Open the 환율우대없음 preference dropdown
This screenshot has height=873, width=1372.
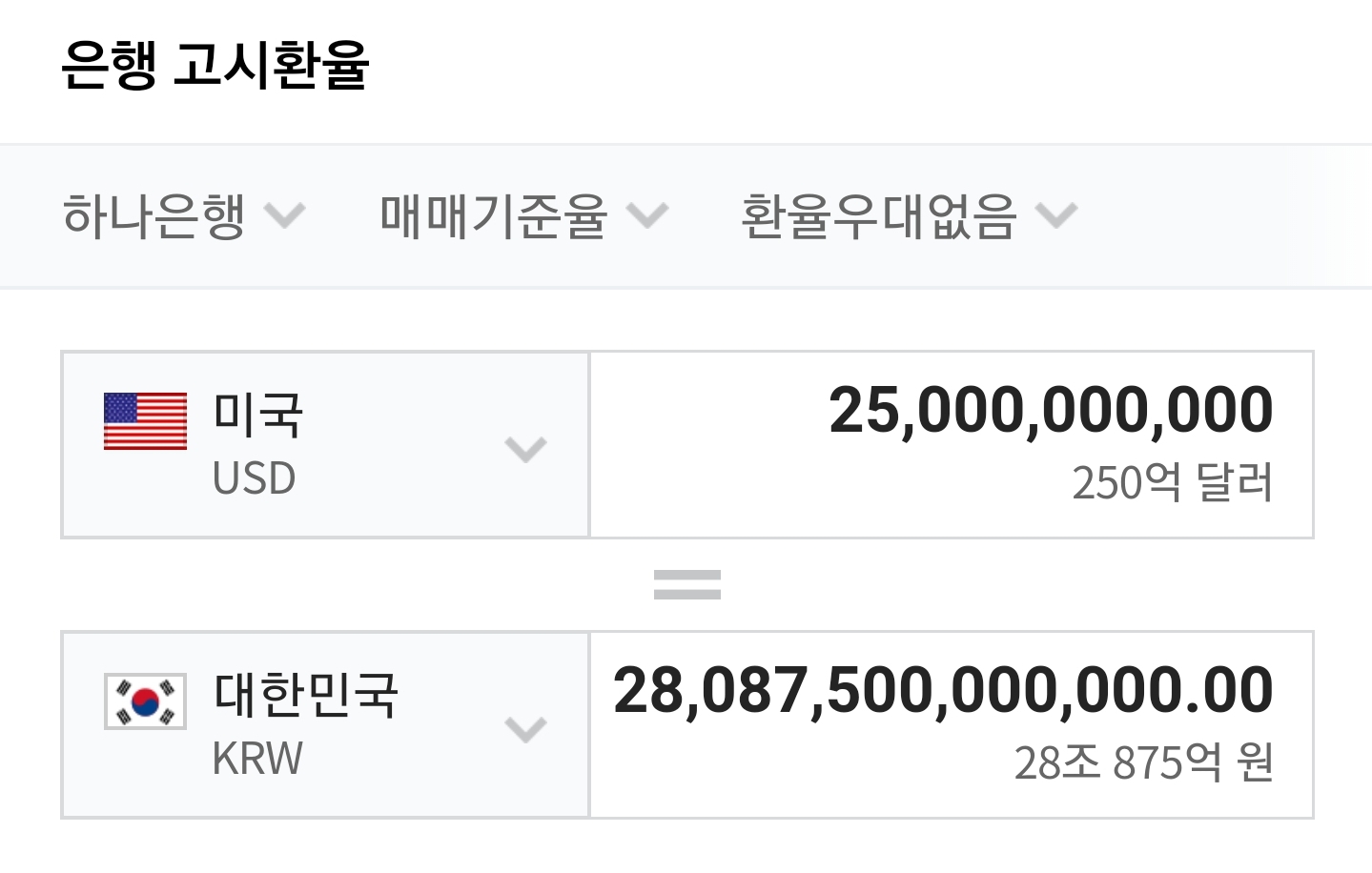coord(879,215)
